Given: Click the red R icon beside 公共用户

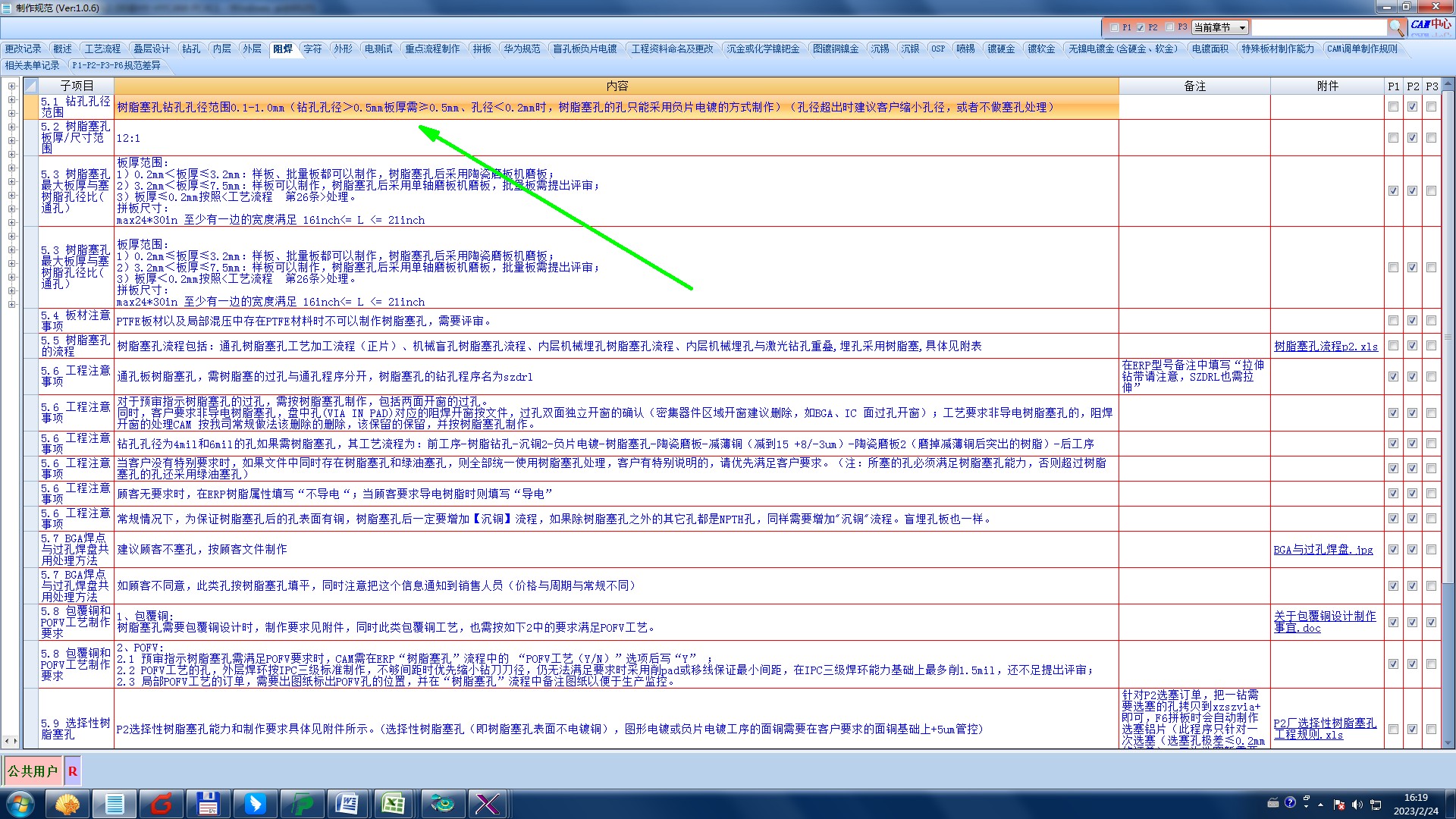Looking at the screenshot, I should [73, 771].
